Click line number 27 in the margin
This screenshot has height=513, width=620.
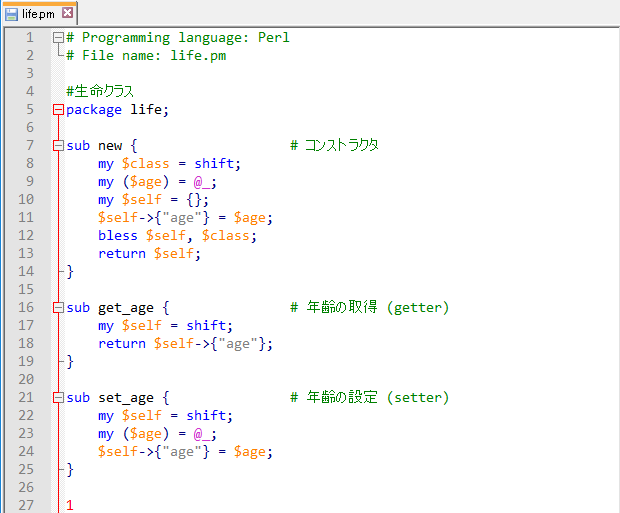point(26,505)
